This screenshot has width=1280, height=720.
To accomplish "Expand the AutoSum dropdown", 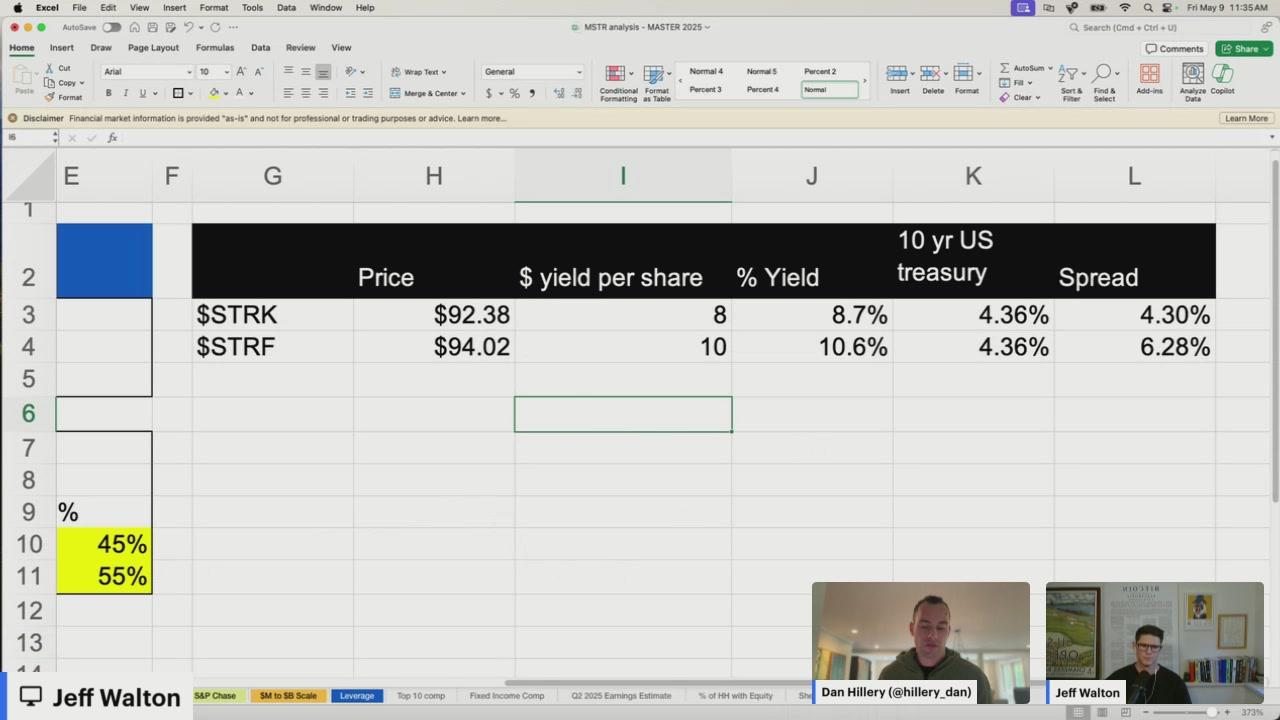I will point(1050,68).
